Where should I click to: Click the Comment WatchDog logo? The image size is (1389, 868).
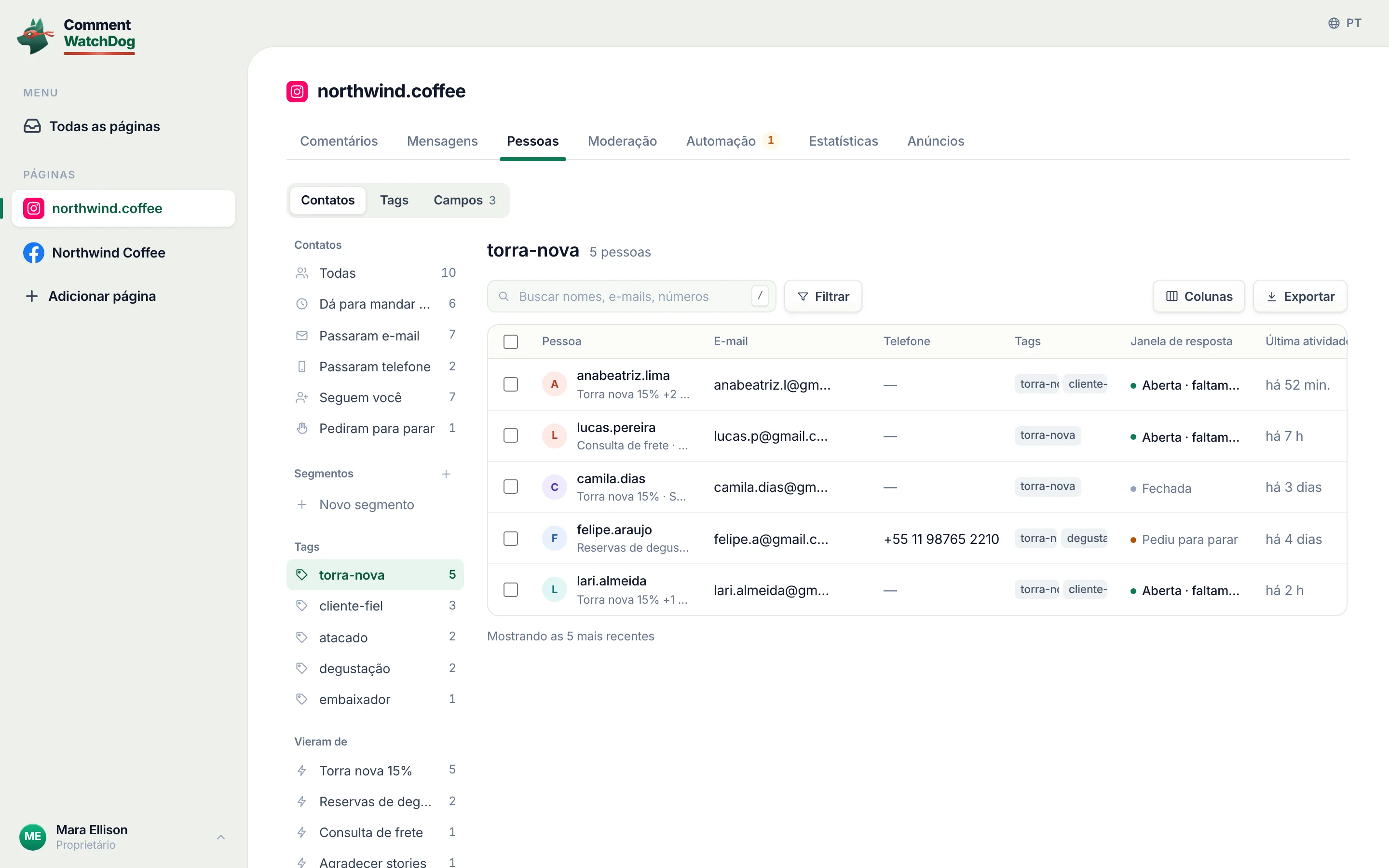76,36
